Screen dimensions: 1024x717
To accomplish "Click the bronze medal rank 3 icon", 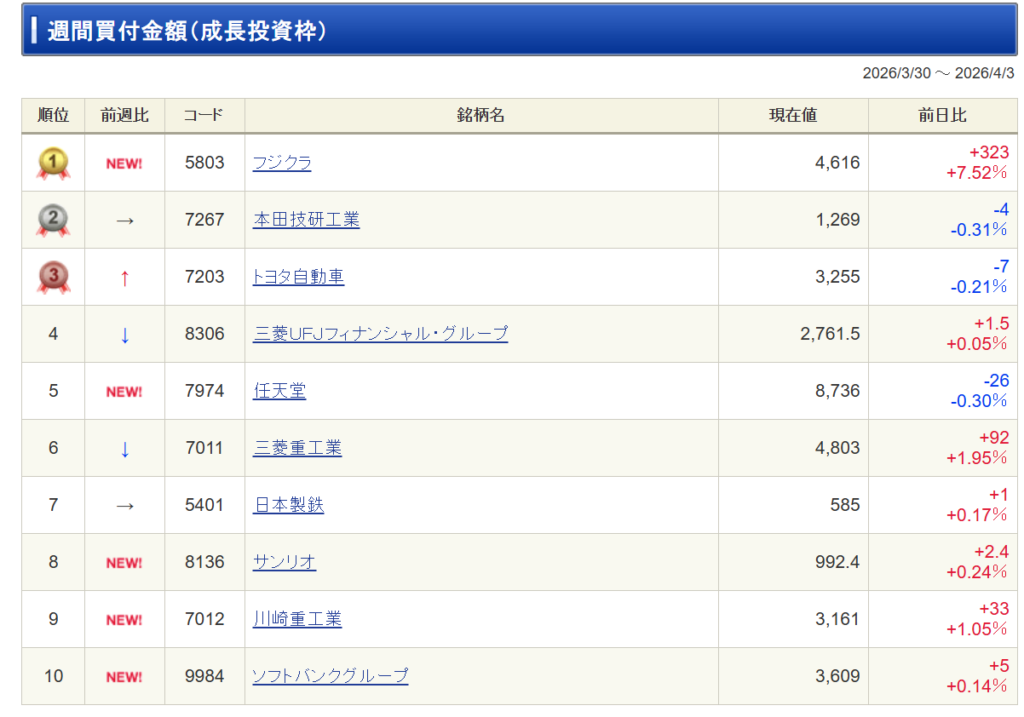I will tap(53, 277).
